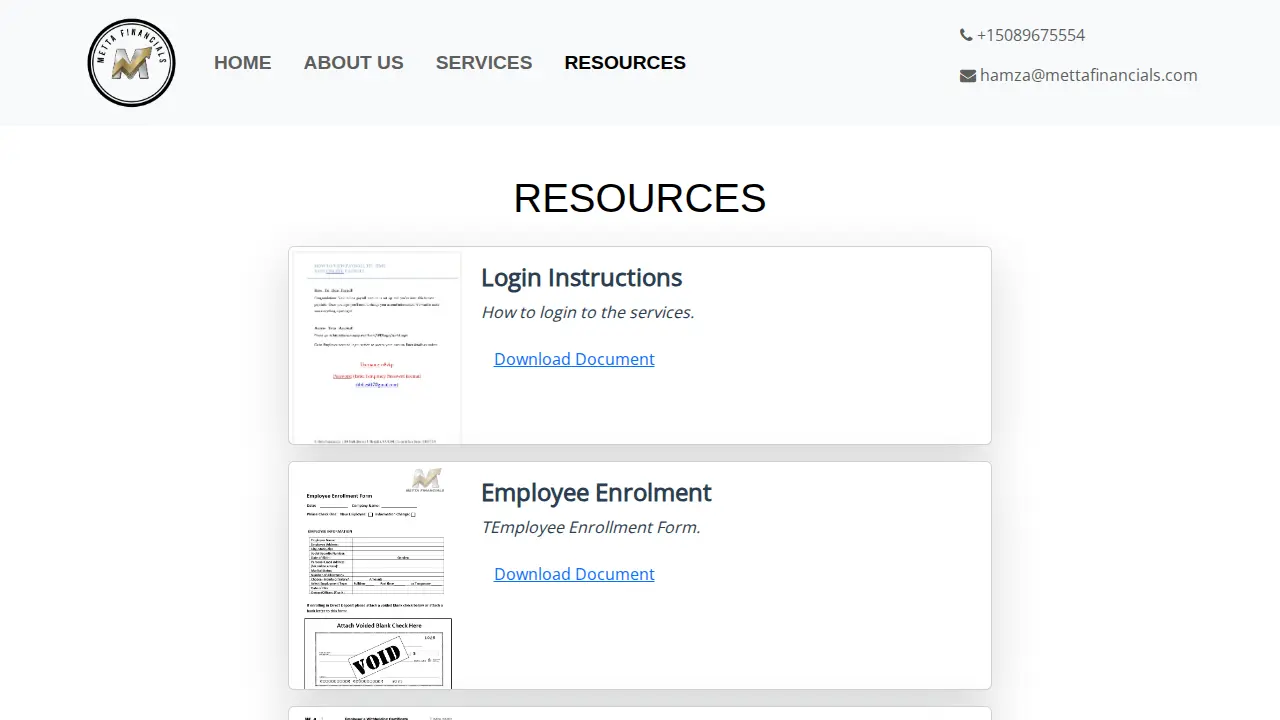The image size is (1280, 720).
Task: Click email hamza@mettafinancials.com
Action: pos(1088,75)
